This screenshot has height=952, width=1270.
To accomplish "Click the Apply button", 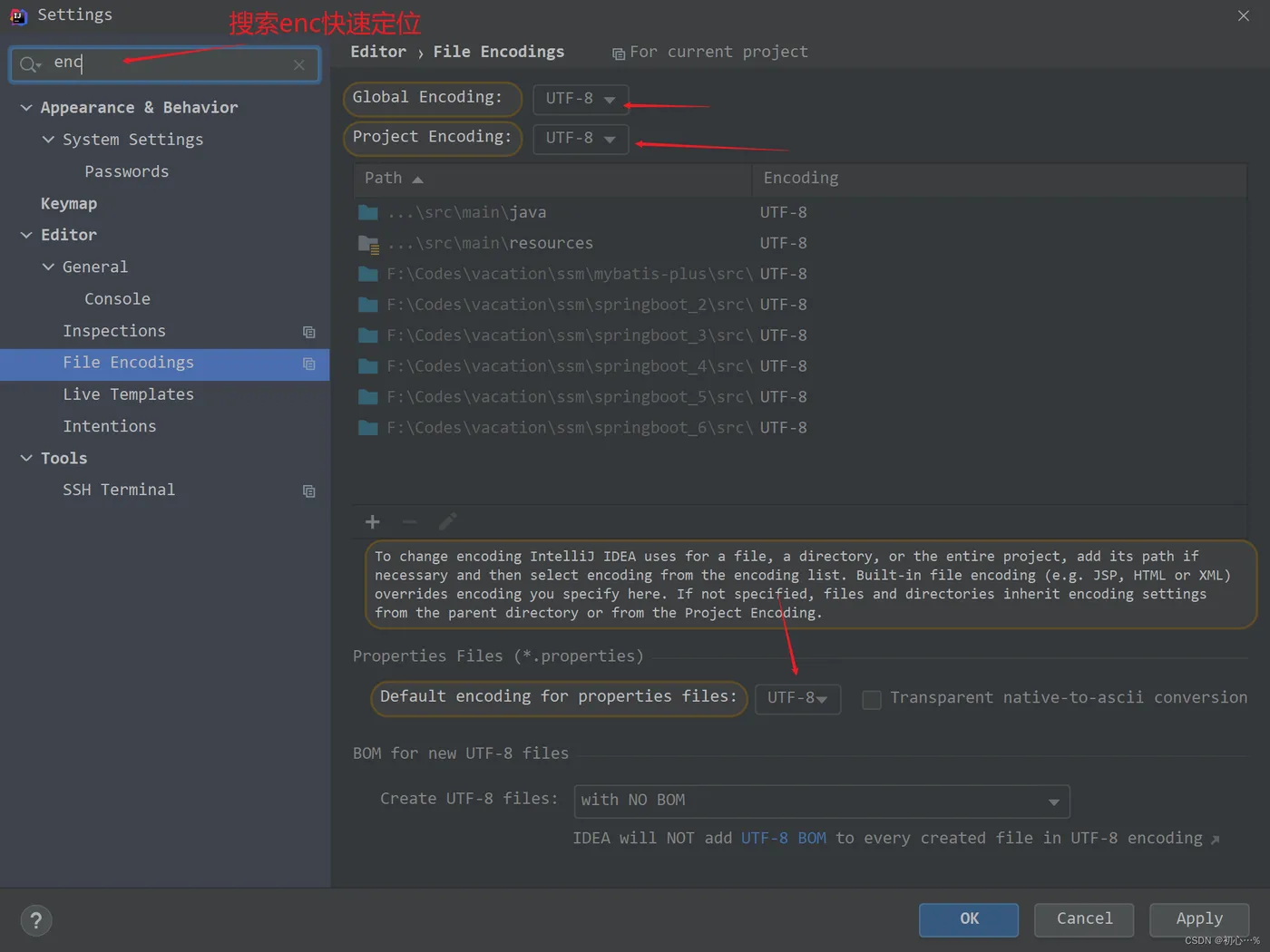I will click(1199, 919).
